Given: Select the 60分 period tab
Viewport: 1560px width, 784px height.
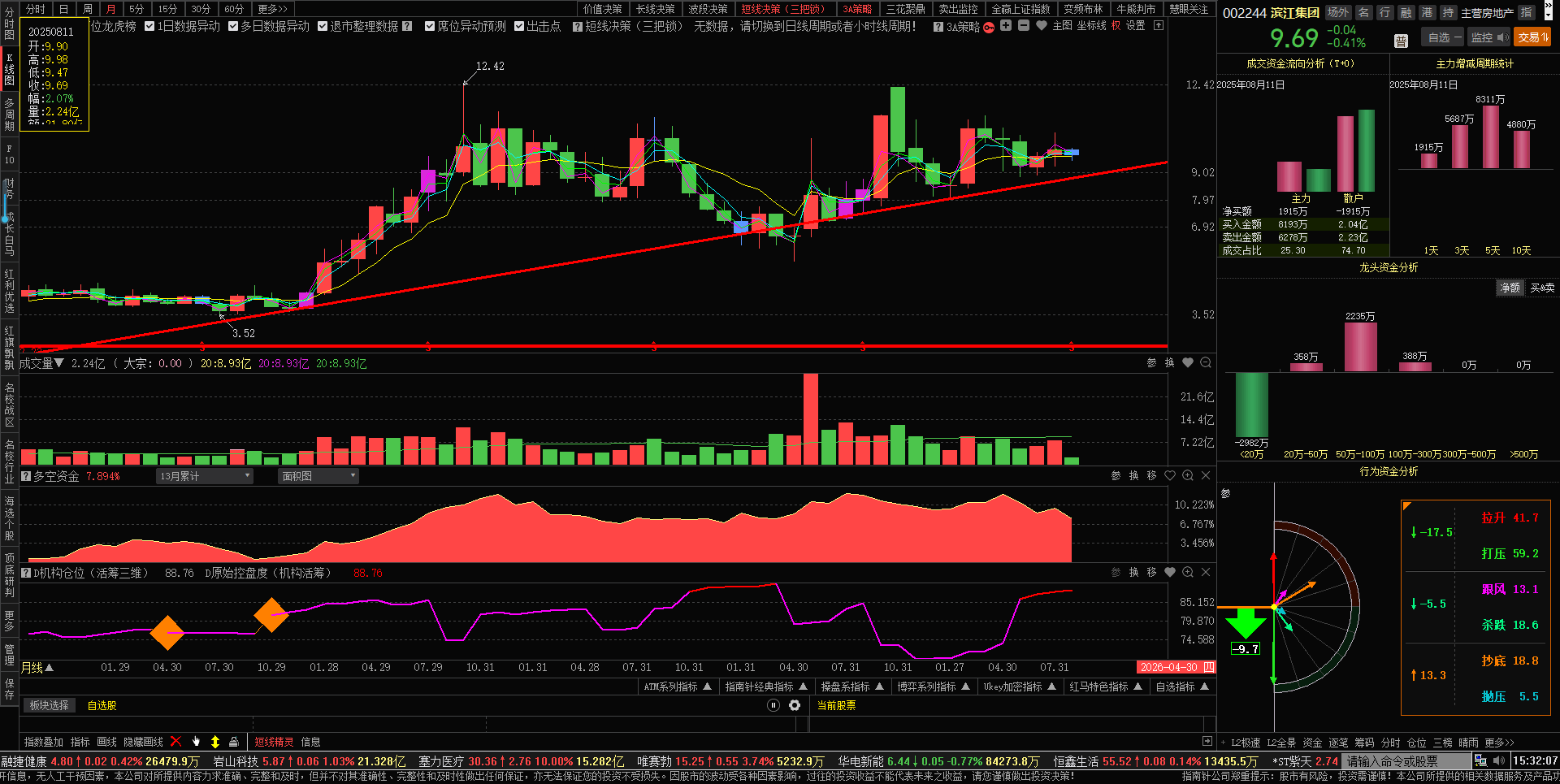Looking at the screenshot, I should coord(234,9).
